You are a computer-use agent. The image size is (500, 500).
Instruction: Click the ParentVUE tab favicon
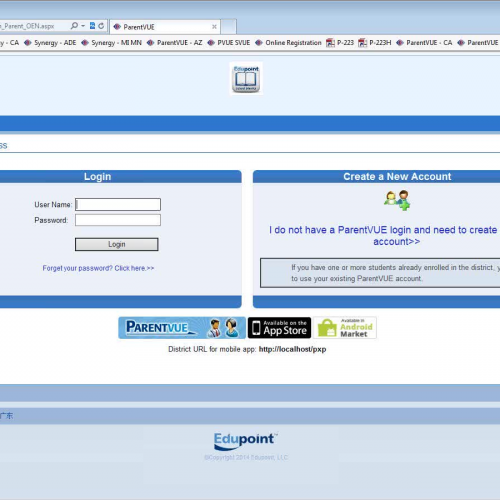[117, 27]
